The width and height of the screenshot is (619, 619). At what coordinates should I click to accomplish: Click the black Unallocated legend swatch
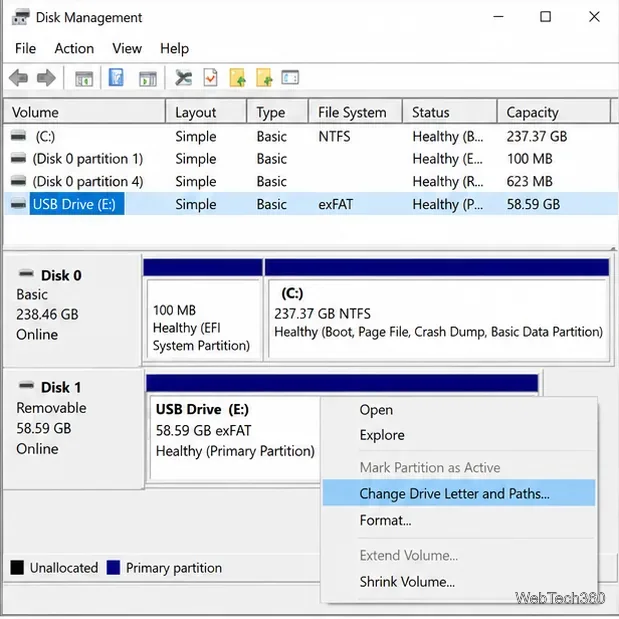tap(17, 567)
